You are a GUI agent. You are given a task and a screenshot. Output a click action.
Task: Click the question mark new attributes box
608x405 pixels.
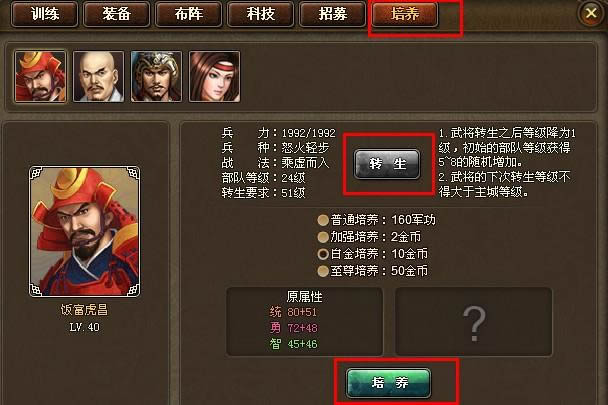point(473,322)
